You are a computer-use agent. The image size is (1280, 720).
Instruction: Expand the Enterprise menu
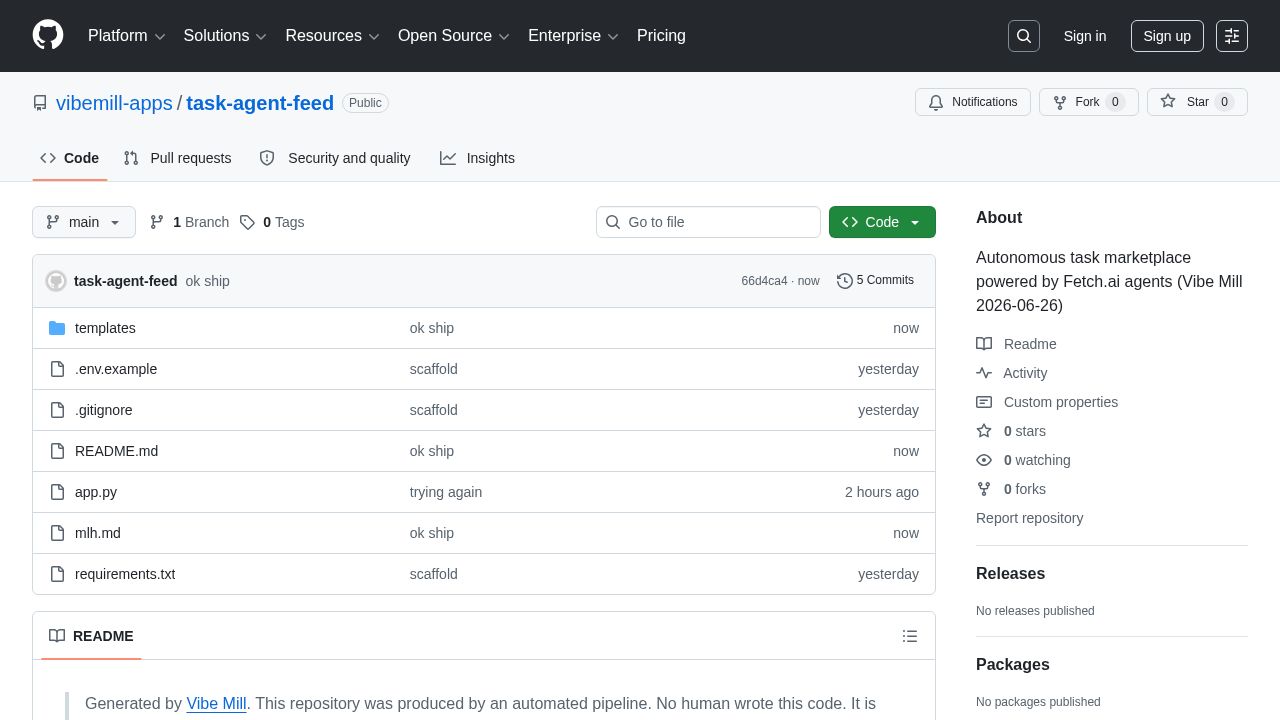click(x=573, y=36)
